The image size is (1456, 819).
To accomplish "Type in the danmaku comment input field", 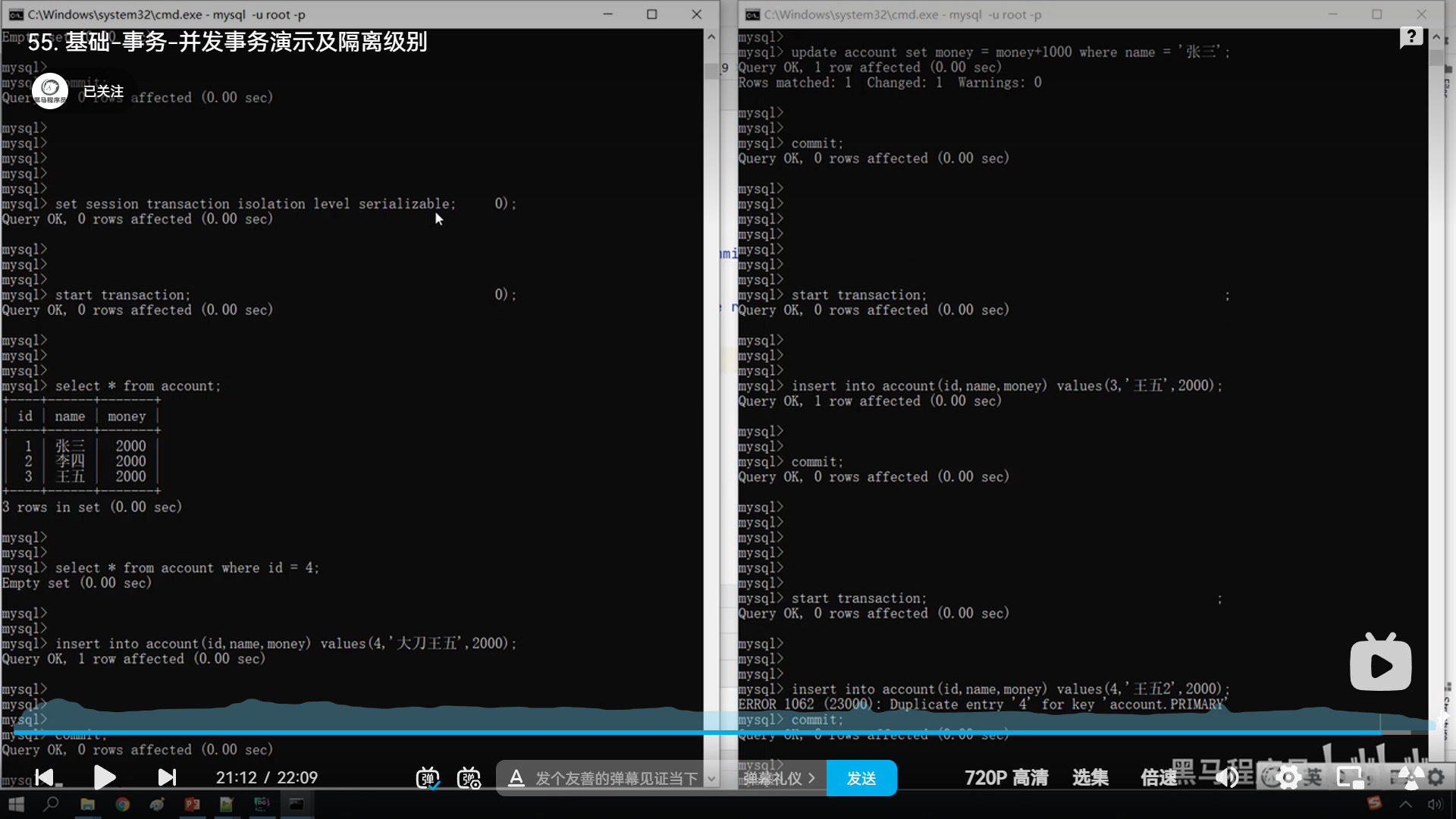I will click(x=616, y=778).
